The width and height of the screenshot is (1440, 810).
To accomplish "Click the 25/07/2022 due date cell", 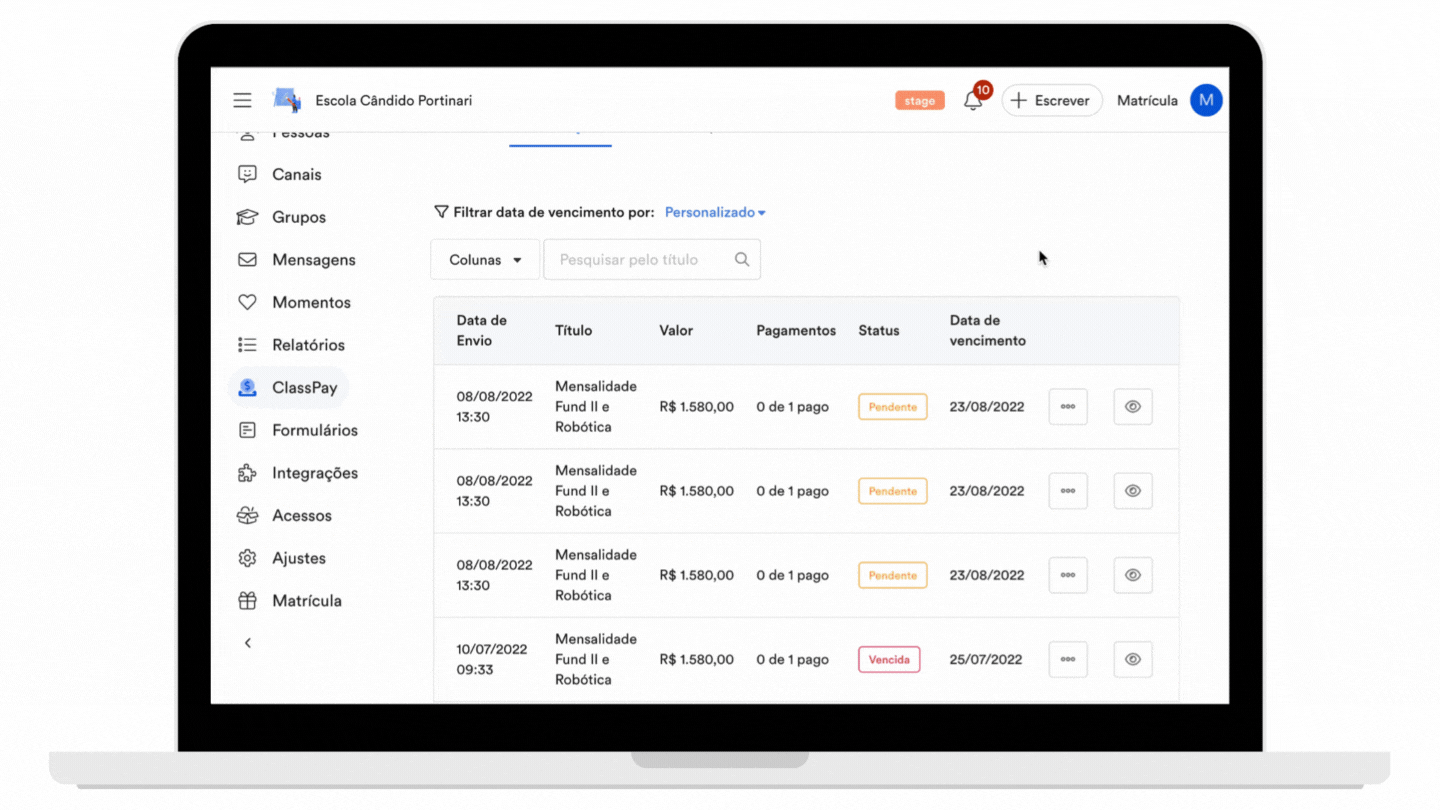I will 986,659.
